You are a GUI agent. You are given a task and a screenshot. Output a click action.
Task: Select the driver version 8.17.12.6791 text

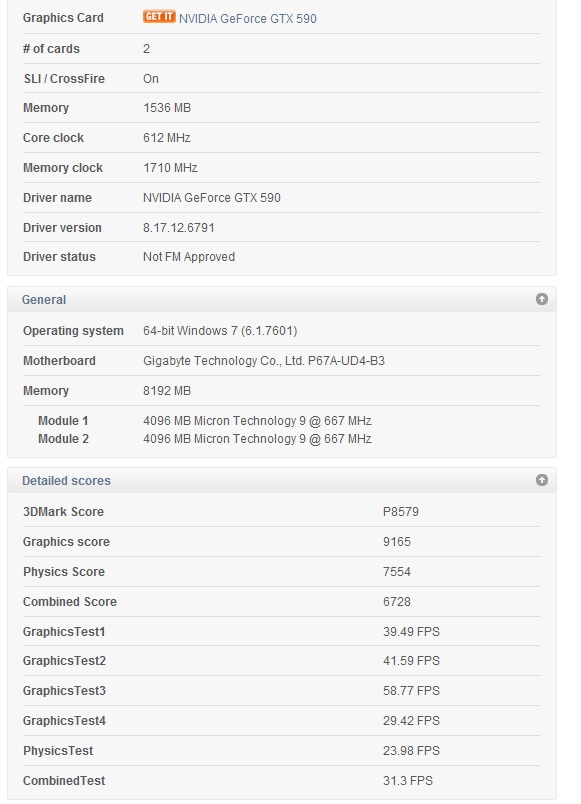click(x=178, y=228)
